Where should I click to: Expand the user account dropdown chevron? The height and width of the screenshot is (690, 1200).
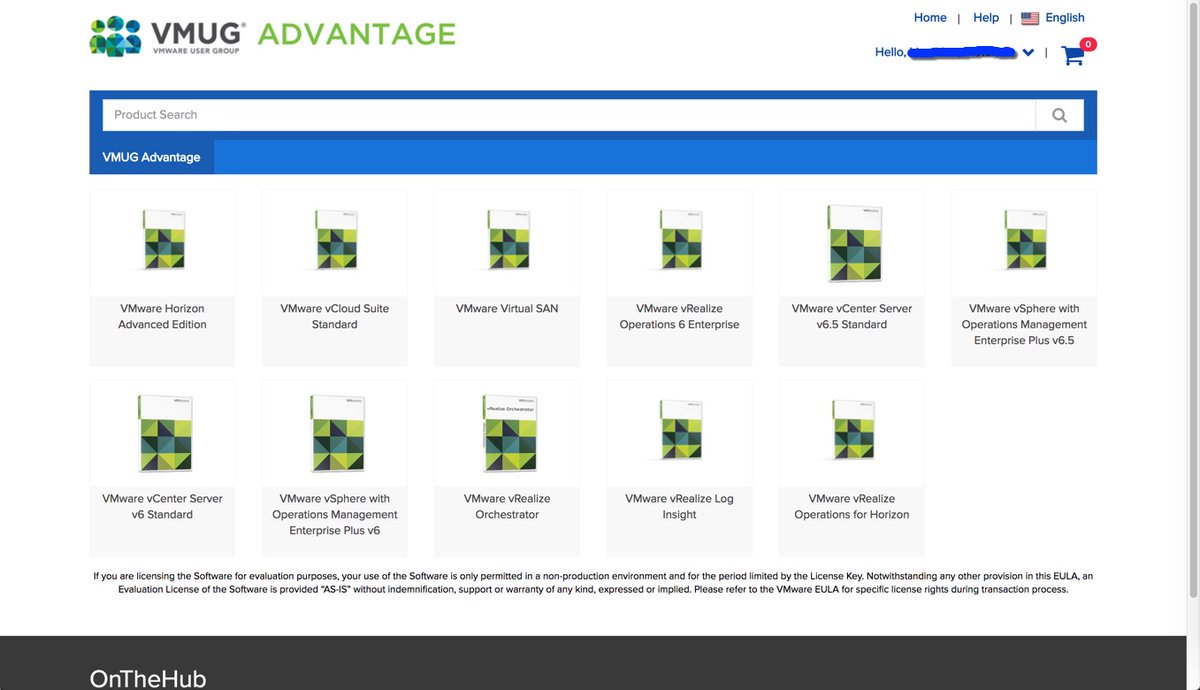point(1028,53)
